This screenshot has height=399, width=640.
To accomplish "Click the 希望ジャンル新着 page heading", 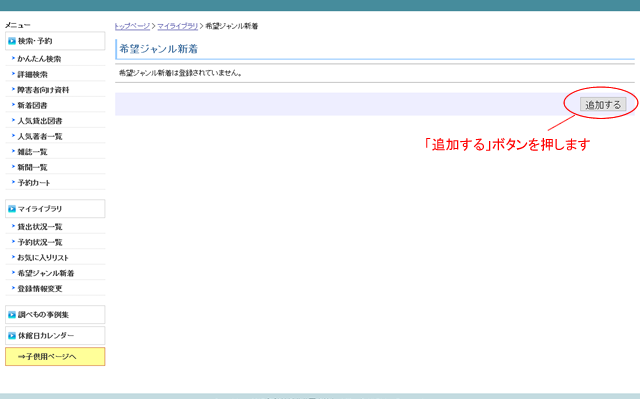I will point(159,49).
